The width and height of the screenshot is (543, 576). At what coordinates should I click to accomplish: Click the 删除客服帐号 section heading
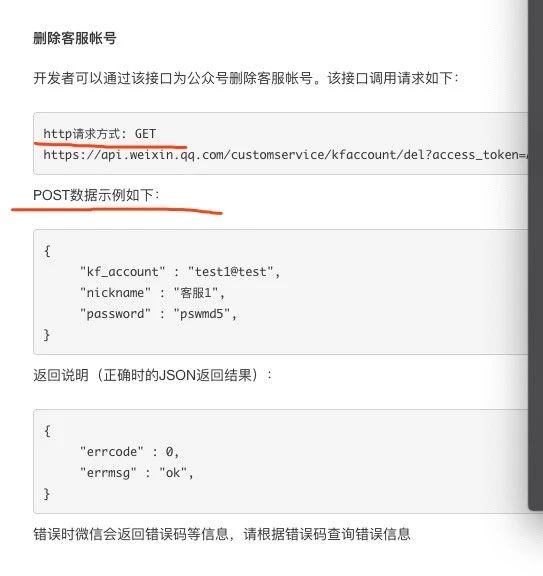point(75,38)
